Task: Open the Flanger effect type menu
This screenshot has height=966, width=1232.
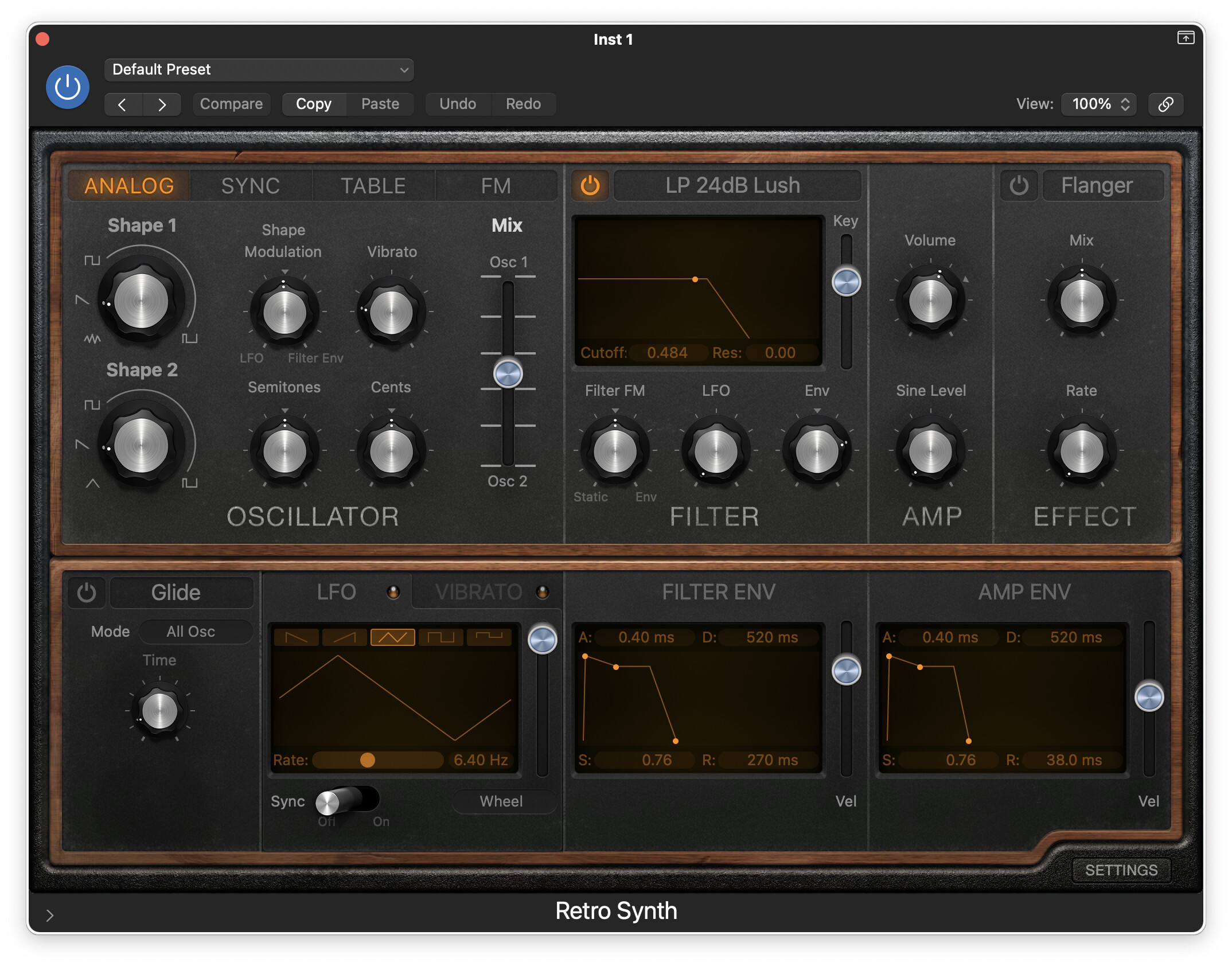Action: (x=1102, y=185)
